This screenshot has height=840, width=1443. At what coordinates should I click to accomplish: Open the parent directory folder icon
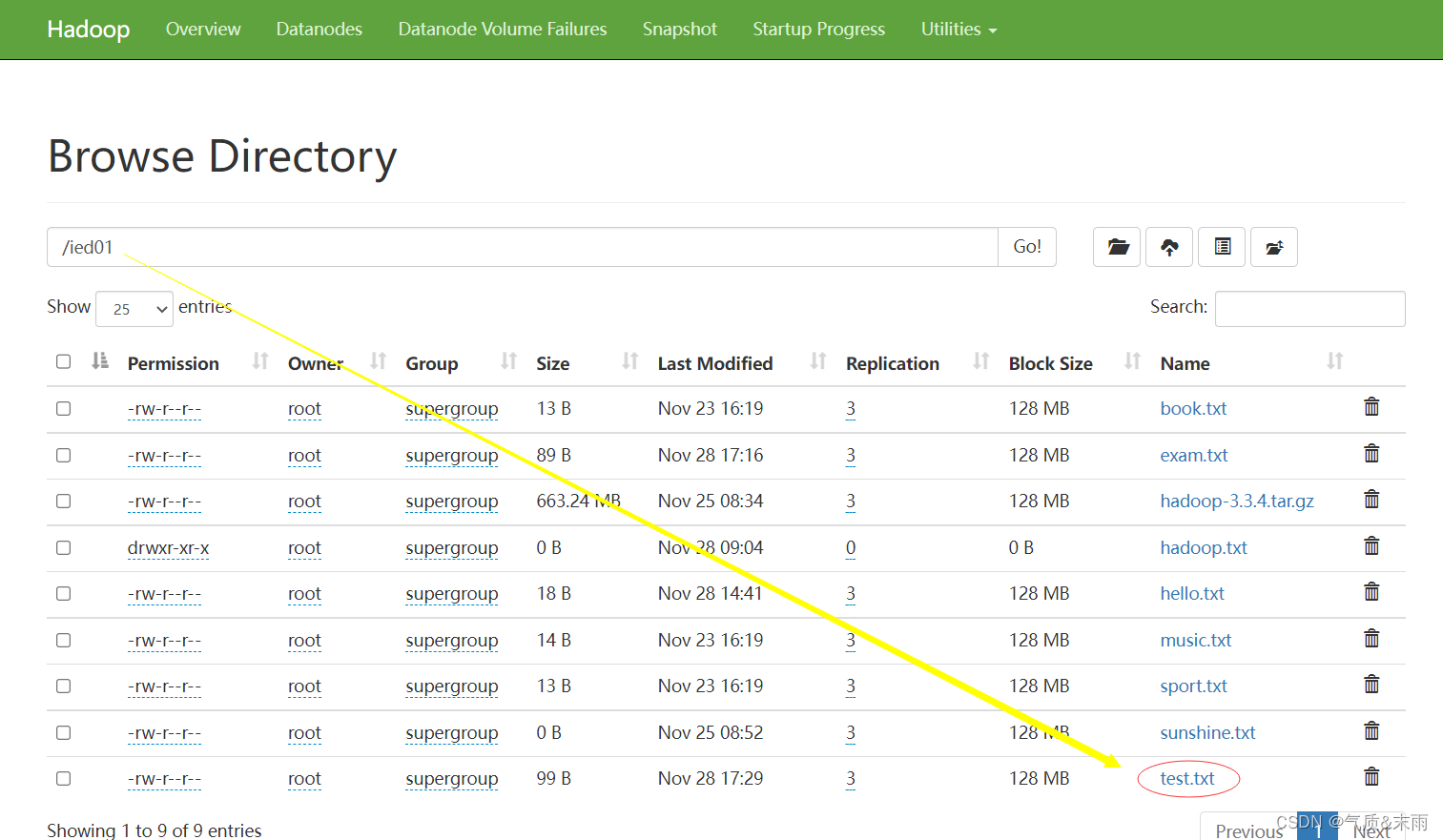(x=1117, y=247)
